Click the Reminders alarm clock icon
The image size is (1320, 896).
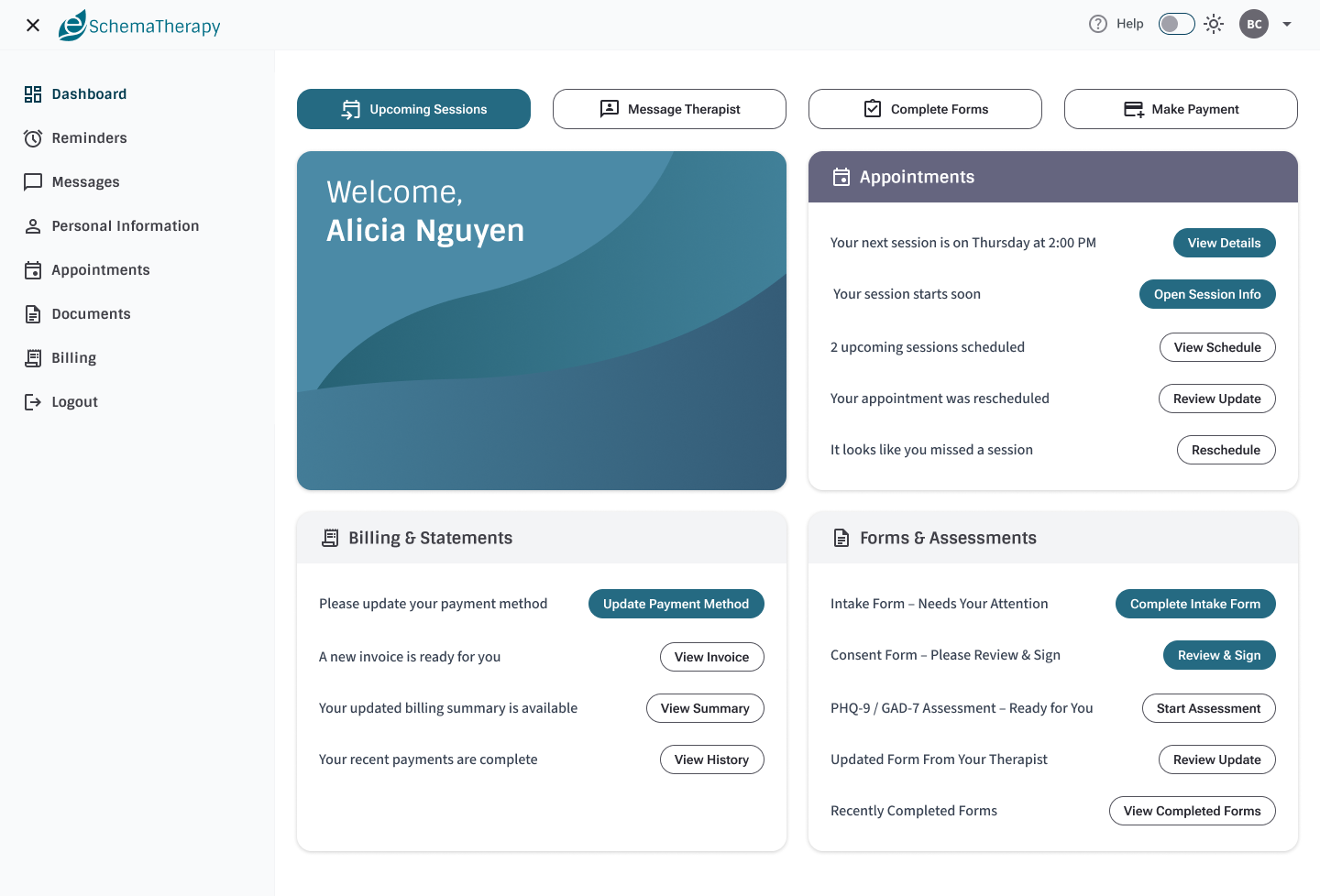pyautogui.click(x=33, y=138)
